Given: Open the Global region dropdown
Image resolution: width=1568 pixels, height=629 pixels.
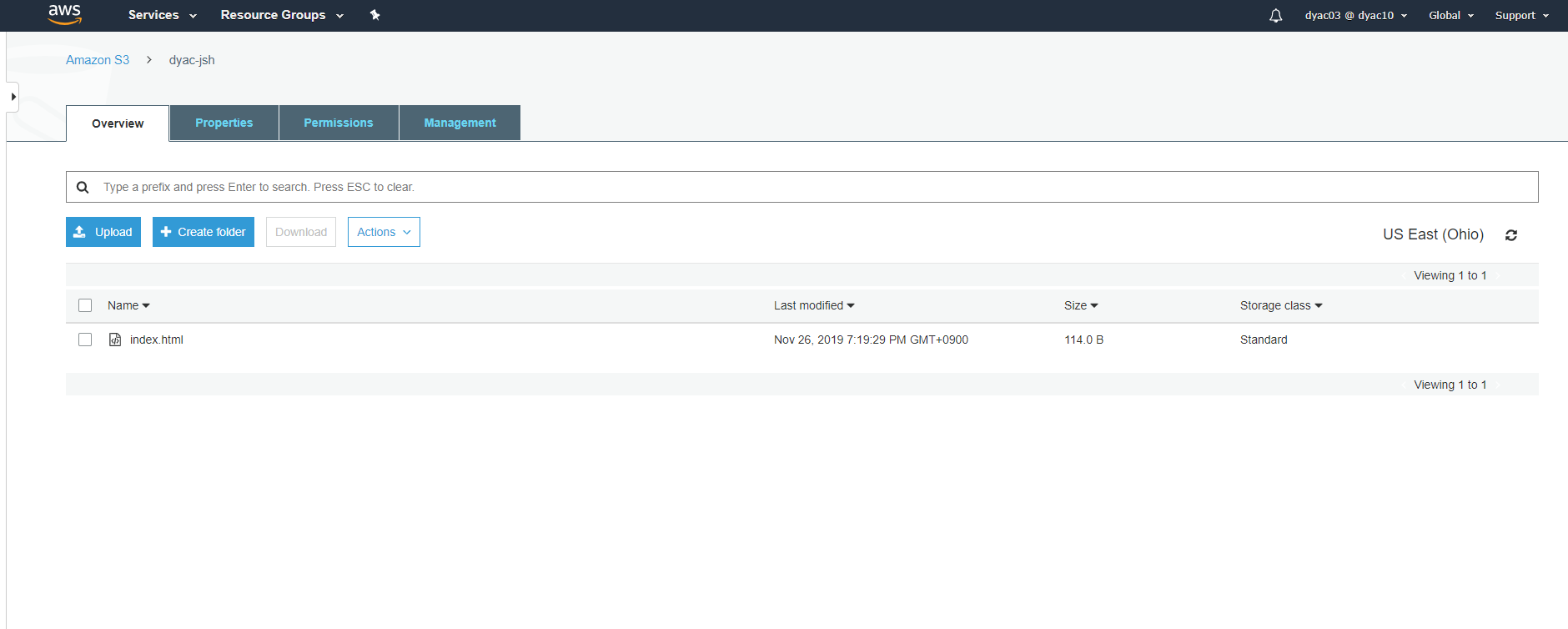Looking at the screenshot, I should pyautogui.click(x=1450, y=15).
